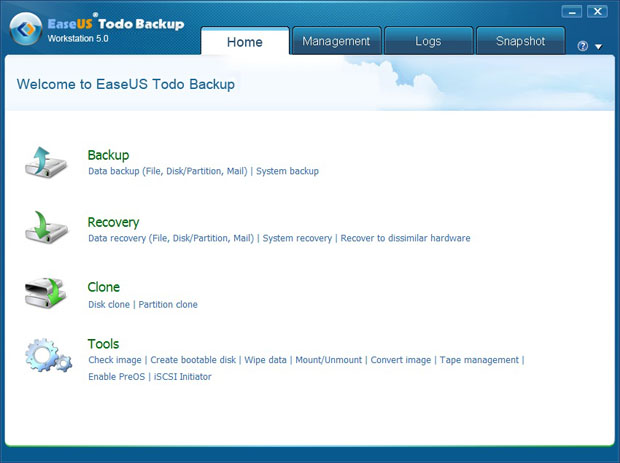Expand the help dropdown arrow

coord(598,46)
